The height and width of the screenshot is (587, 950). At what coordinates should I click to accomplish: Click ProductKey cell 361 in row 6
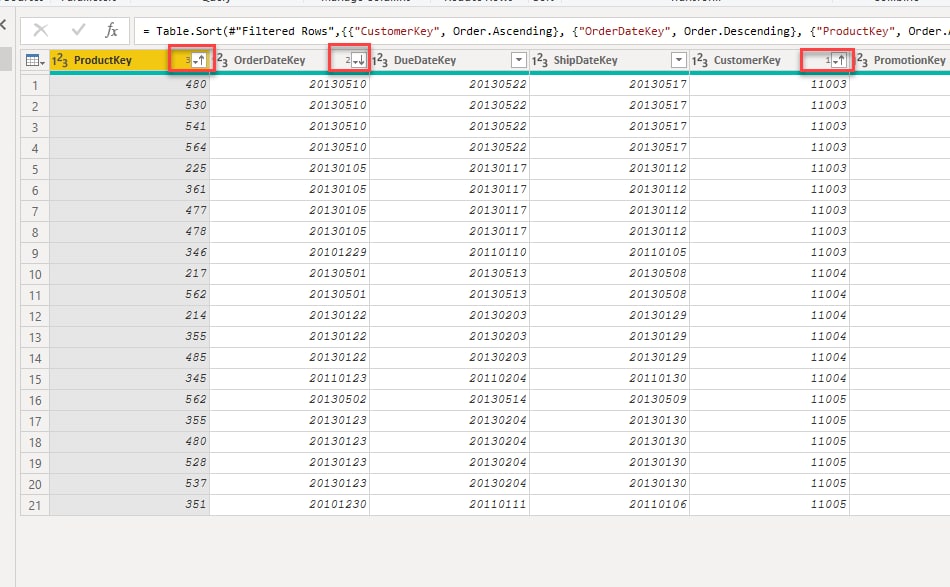point(130,189)
